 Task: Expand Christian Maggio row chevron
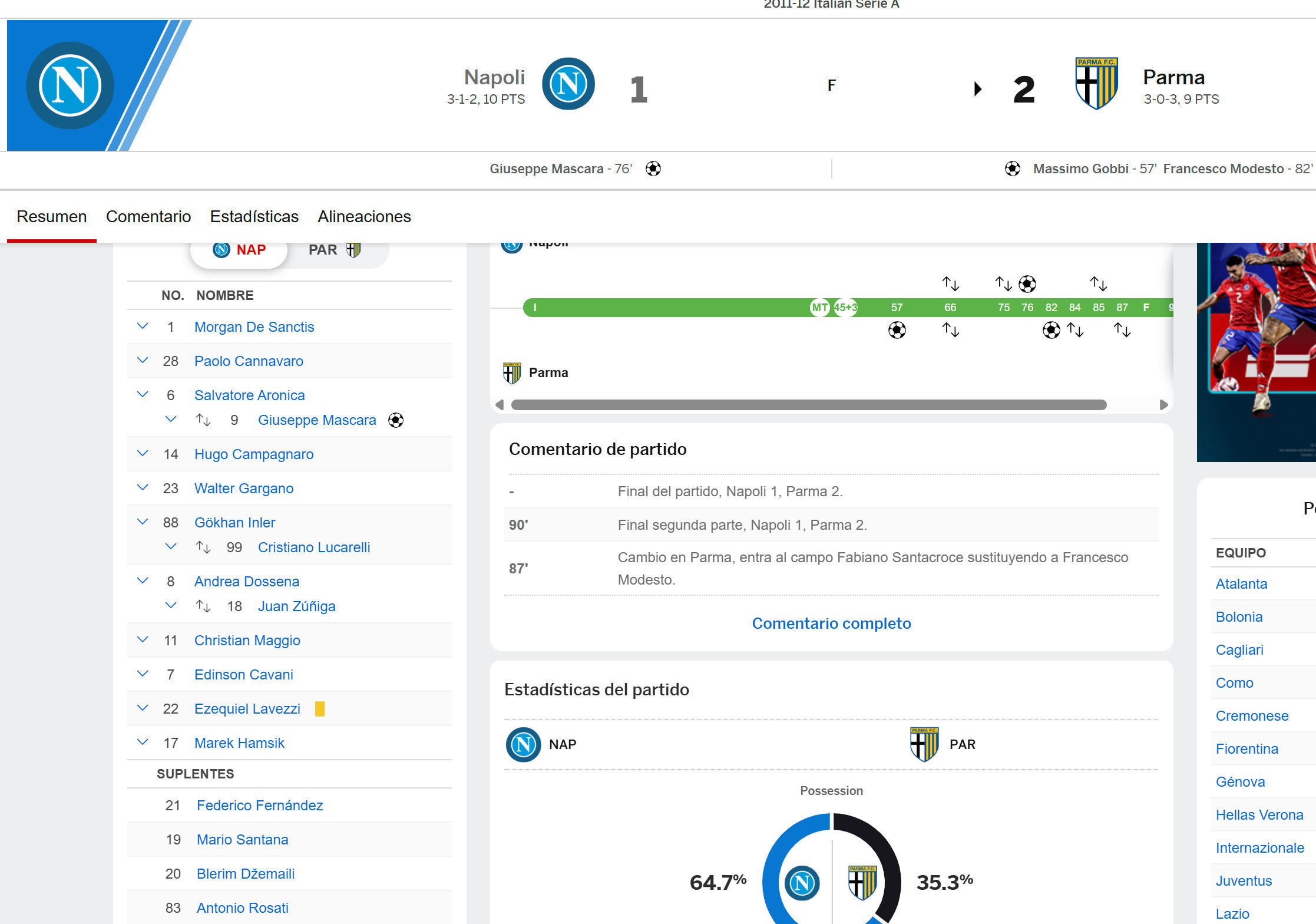(x=143, y=640)
